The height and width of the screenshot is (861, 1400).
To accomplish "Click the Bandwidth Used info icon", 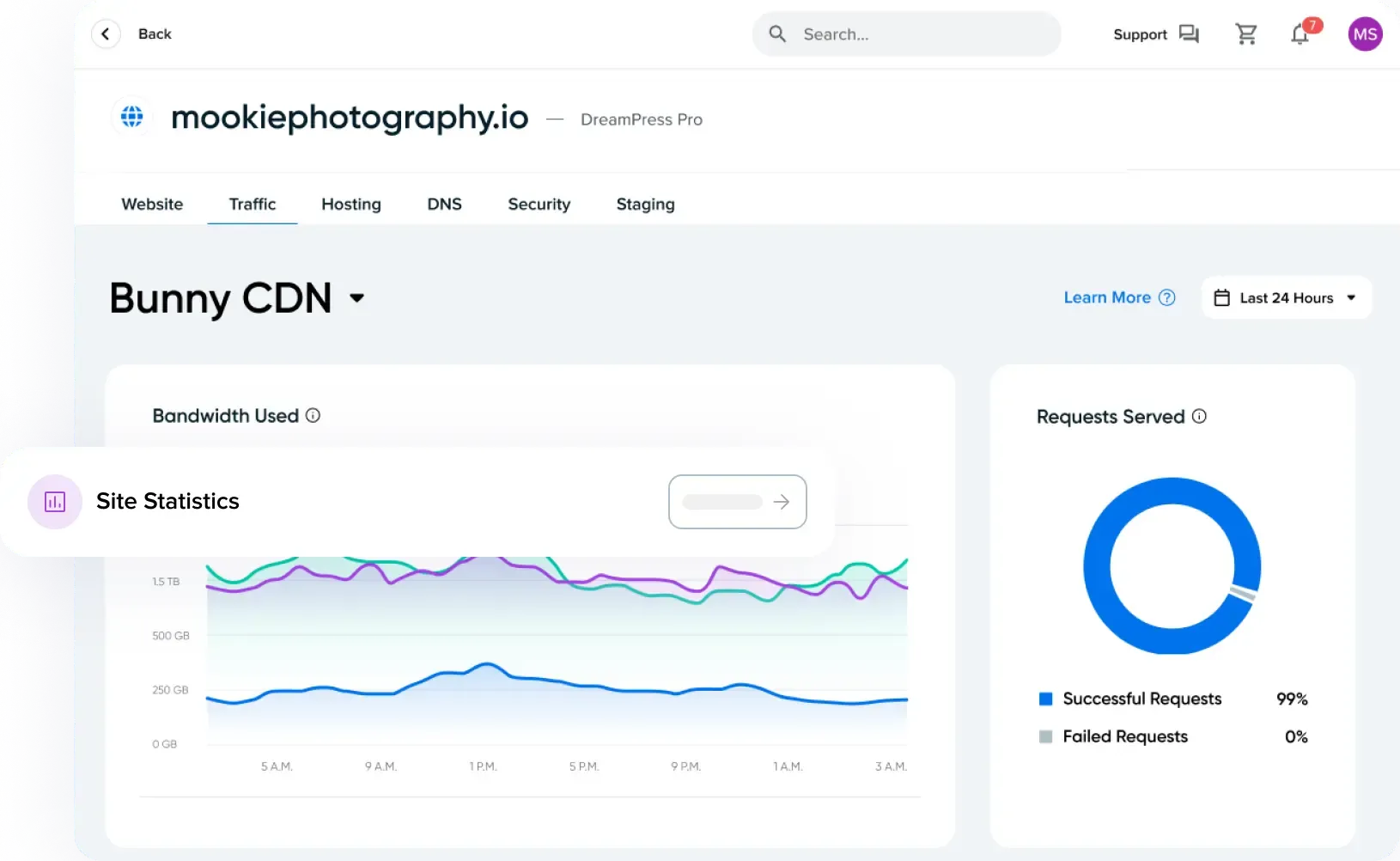I will click(x=313, y=416).
